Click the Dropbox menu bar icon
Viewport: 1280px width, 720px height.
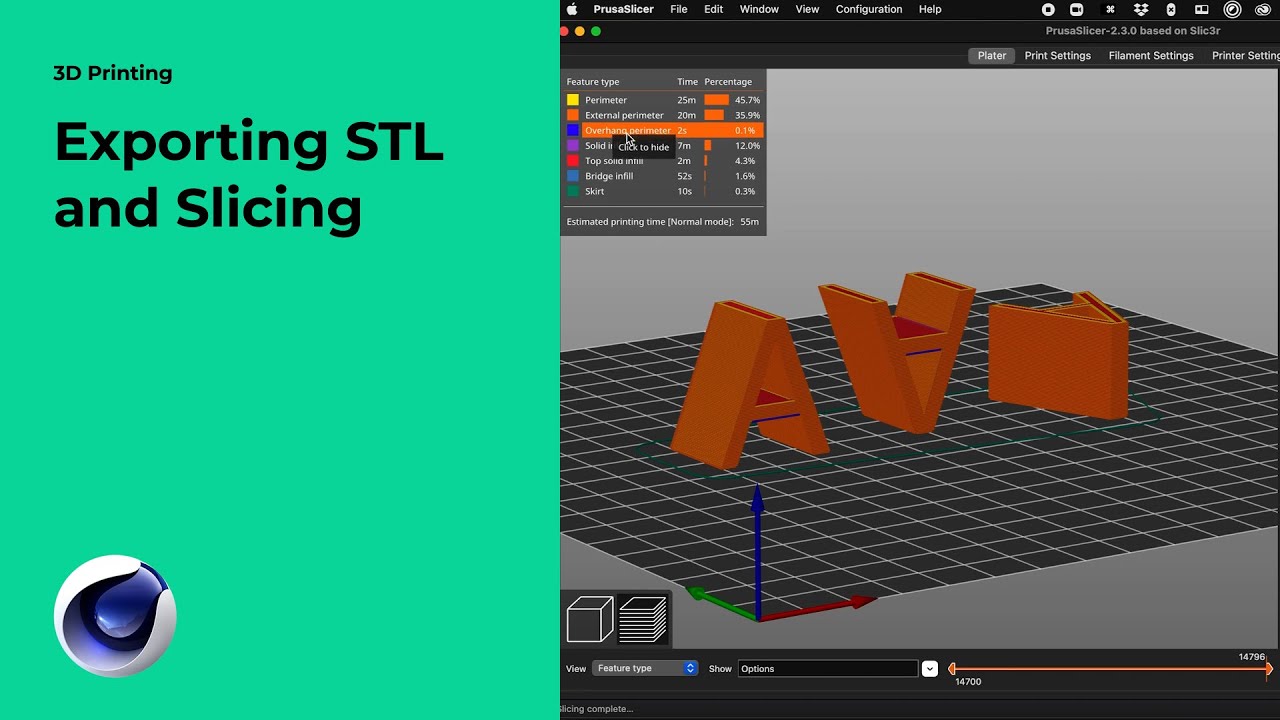(x=1140, y=9)
